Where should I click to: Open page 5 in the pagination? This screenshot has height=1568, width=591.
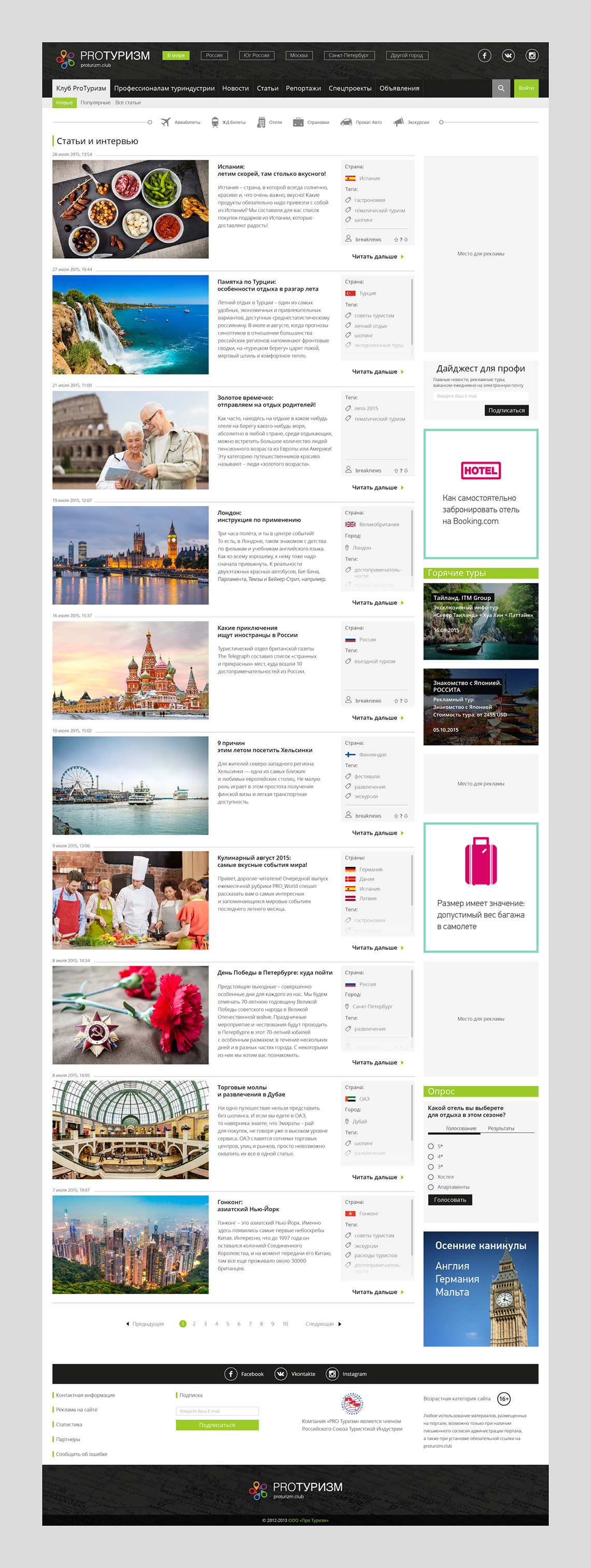(x=228, y=1324)
